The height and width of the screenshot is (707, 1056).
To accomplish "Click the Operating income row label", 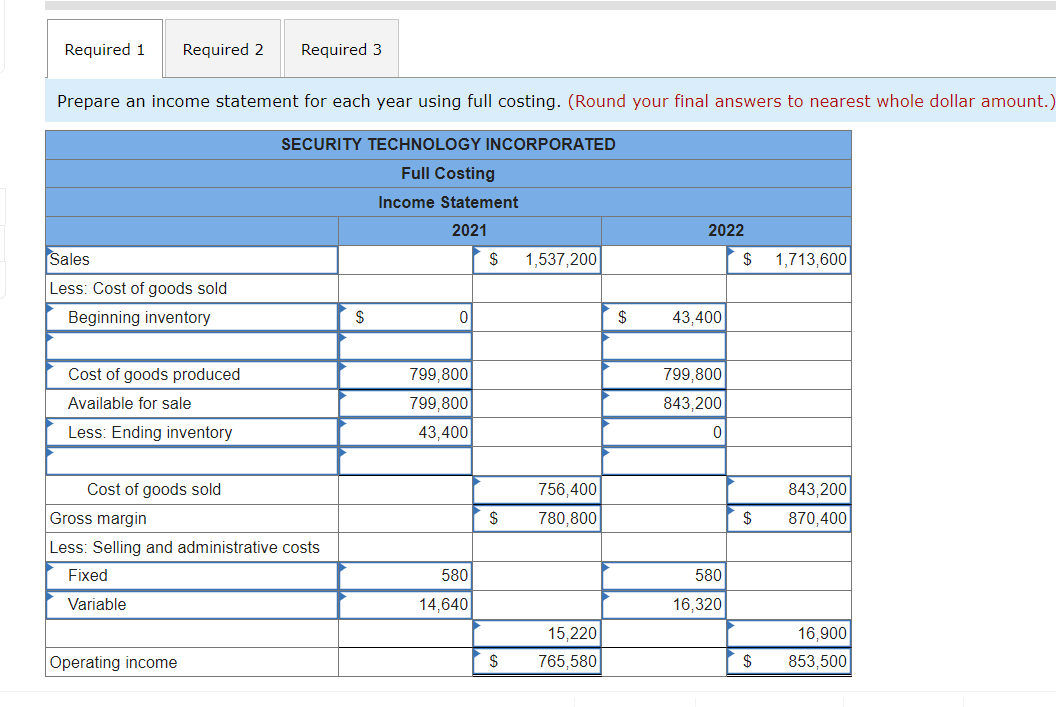I will tap(113, 663).
